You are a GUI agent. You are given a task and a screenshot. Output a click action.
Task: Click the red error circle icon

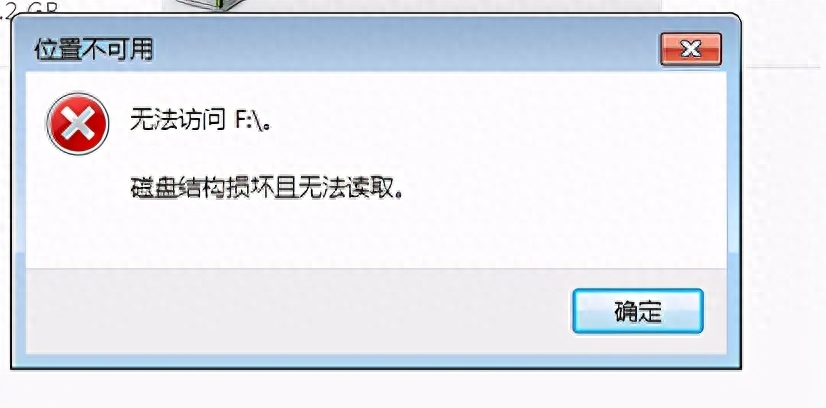coord(78,123)
